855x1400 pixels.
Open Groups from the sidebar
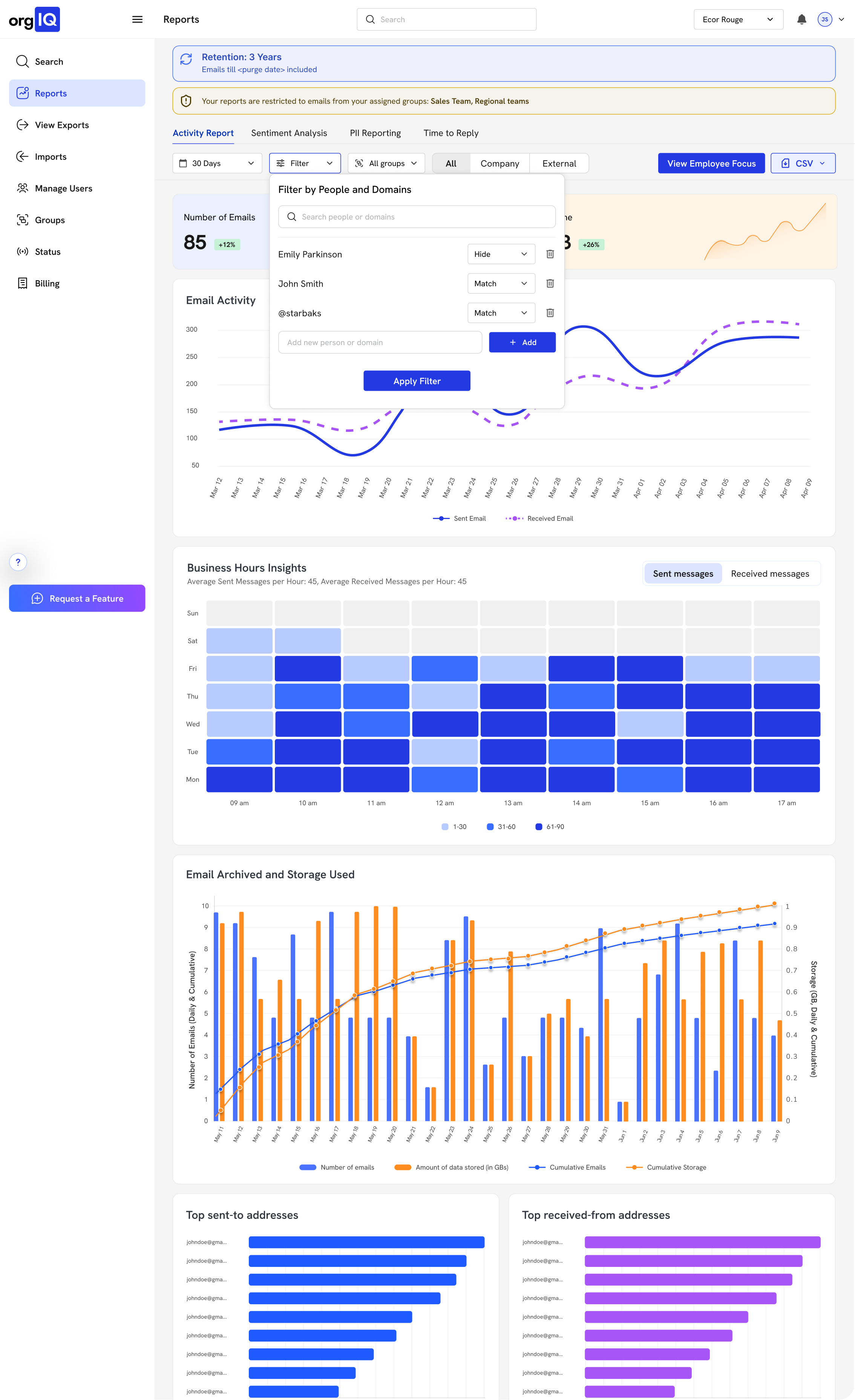tap(49, 220)
